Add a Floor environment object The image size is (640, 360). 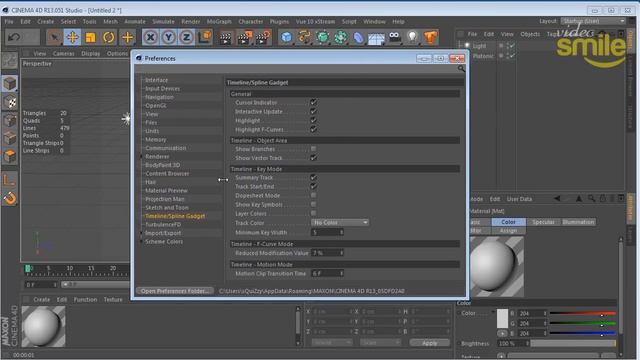click(x=376, y=38)
